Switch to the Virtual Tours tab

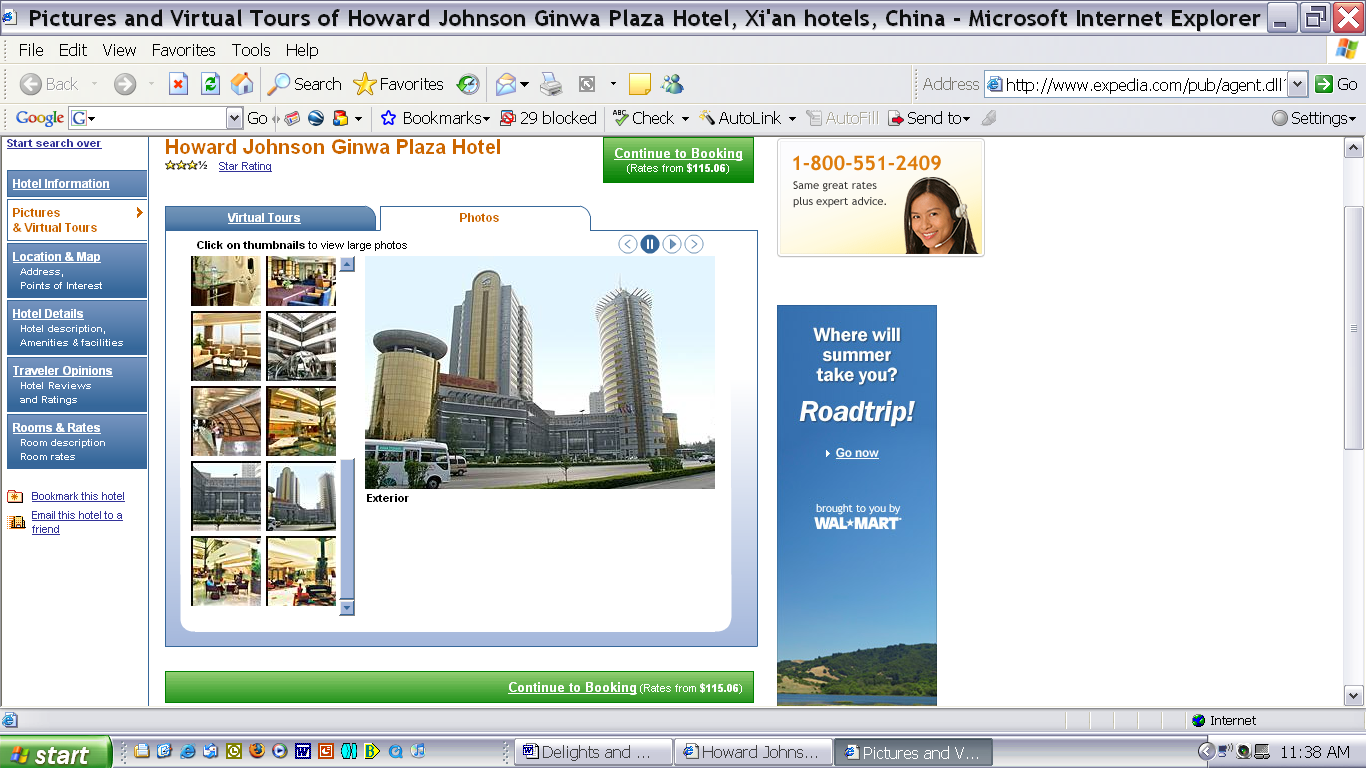[x=264, y=218]
